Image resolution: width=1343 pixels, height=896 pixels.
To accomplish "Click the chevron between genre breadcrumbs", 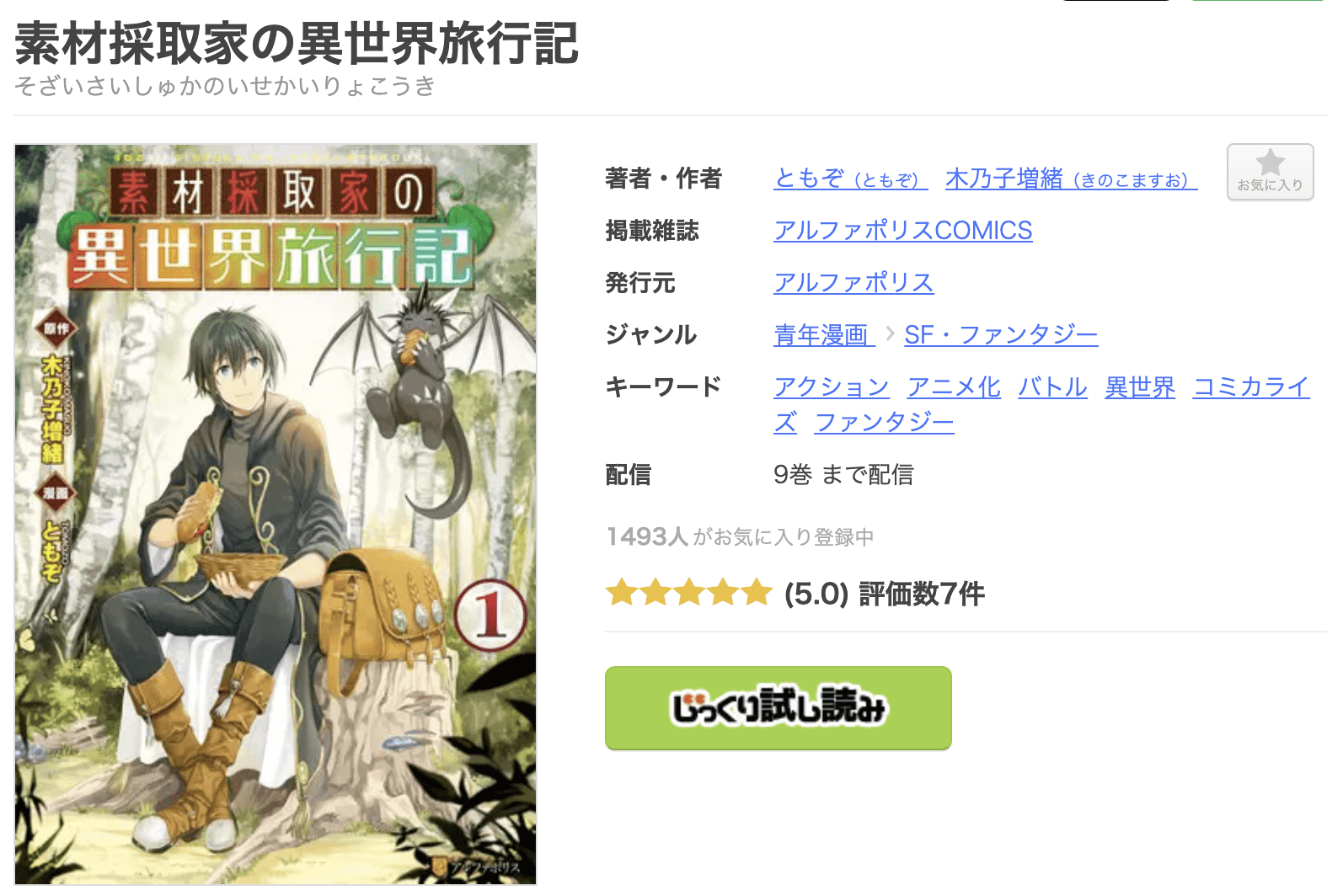I will tap(890, 334).
